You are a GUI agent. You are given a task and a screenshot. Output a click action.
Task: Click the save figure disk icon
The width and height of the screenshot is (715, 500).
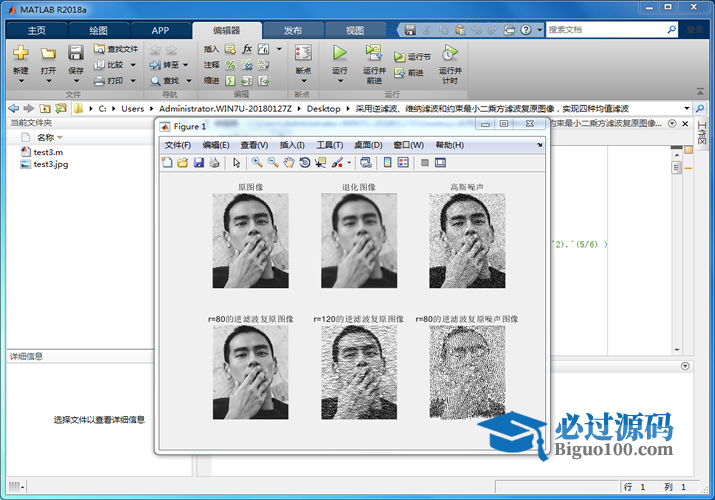(x=199, y=163)
